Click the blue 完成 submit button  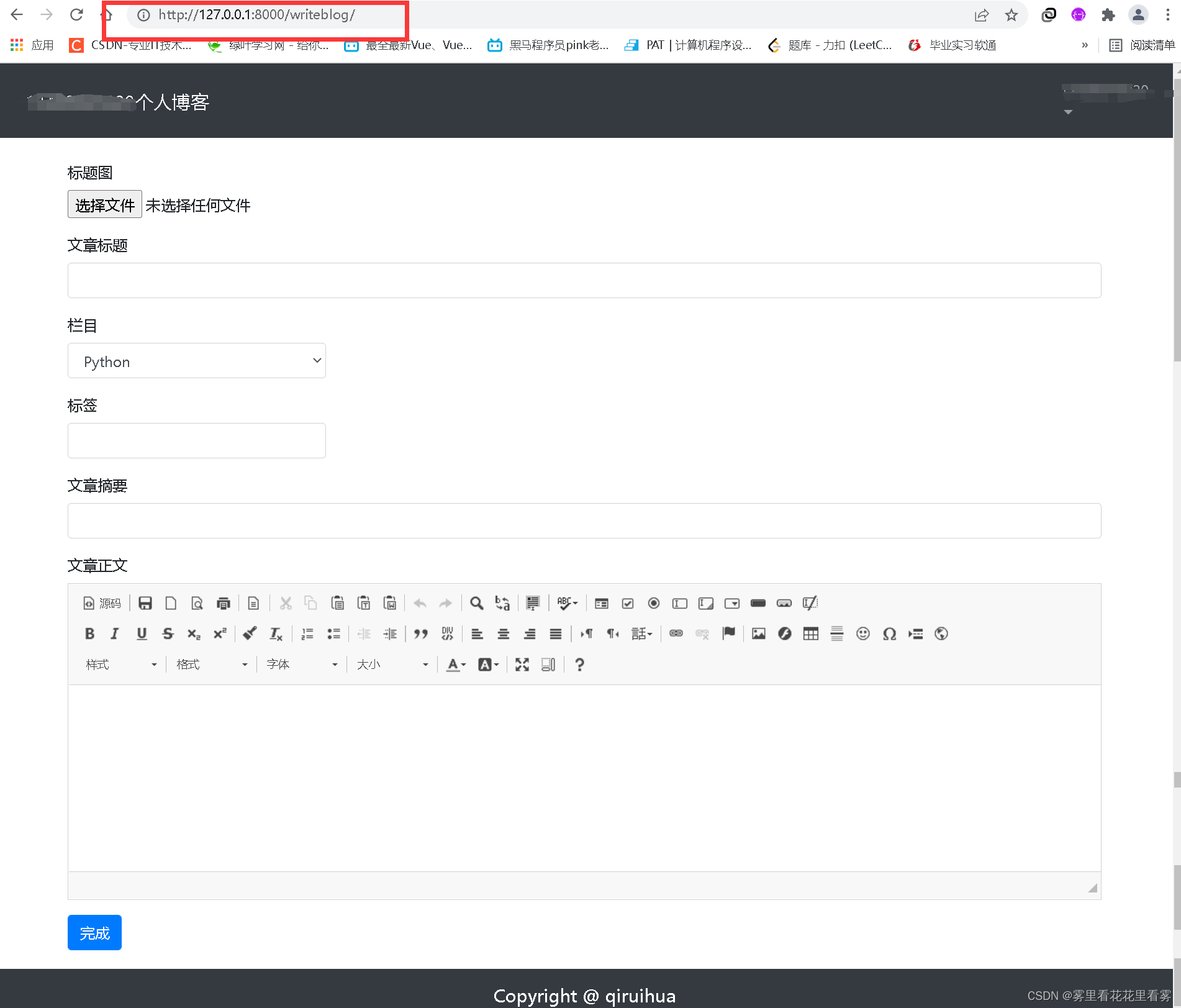[94, 933]
